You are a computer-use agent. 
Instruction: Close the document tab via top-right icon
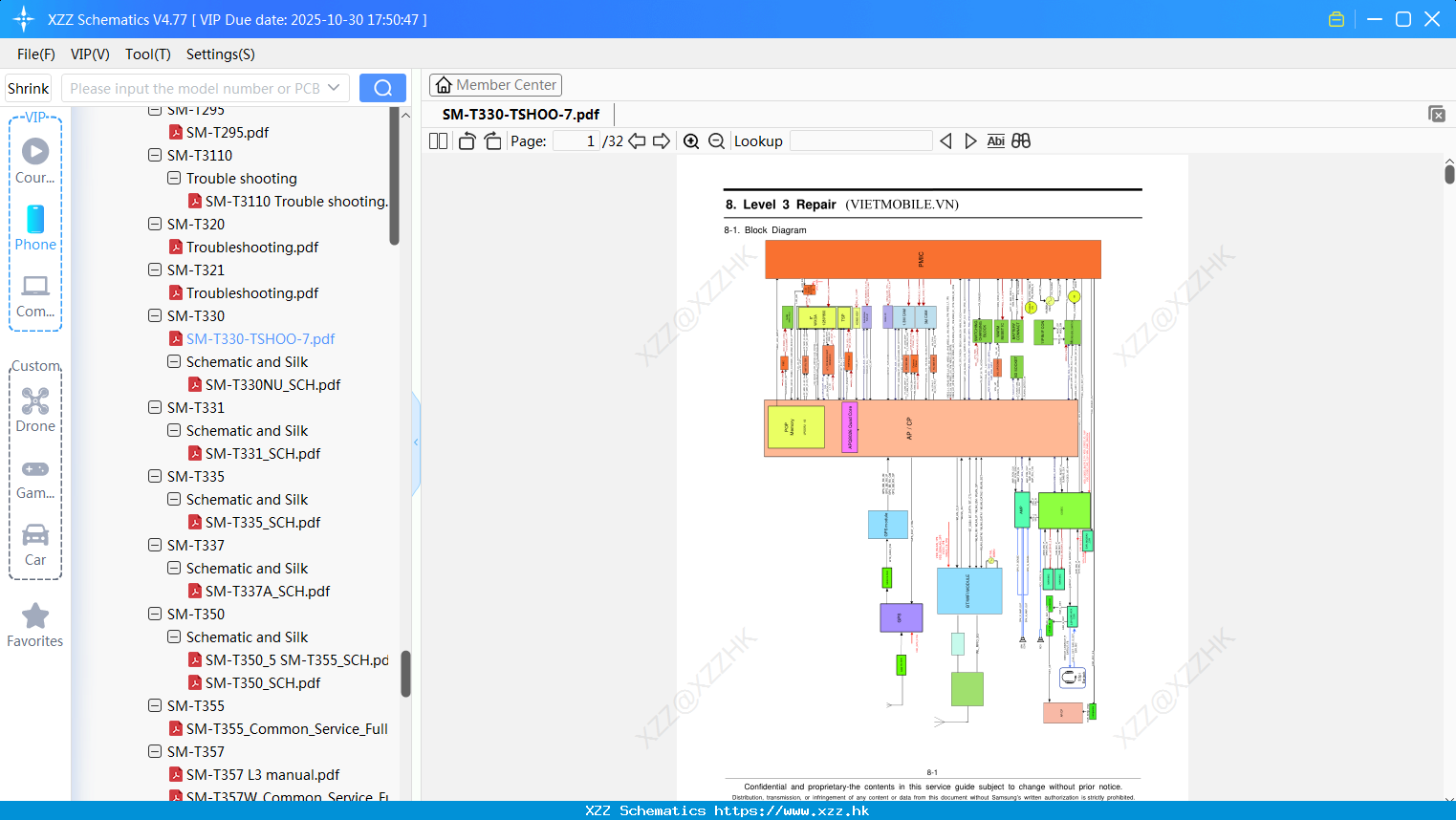(1436, 114)
